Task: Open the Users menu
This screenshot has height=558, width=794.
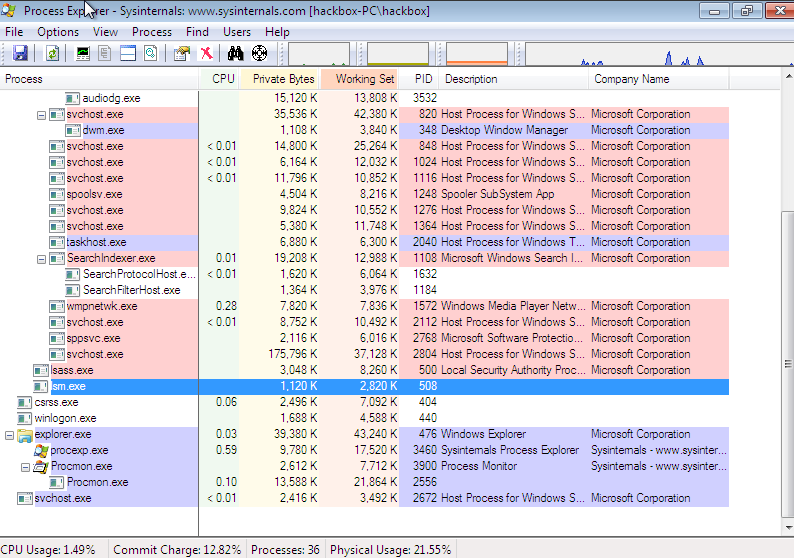Action: pos(237,32)
